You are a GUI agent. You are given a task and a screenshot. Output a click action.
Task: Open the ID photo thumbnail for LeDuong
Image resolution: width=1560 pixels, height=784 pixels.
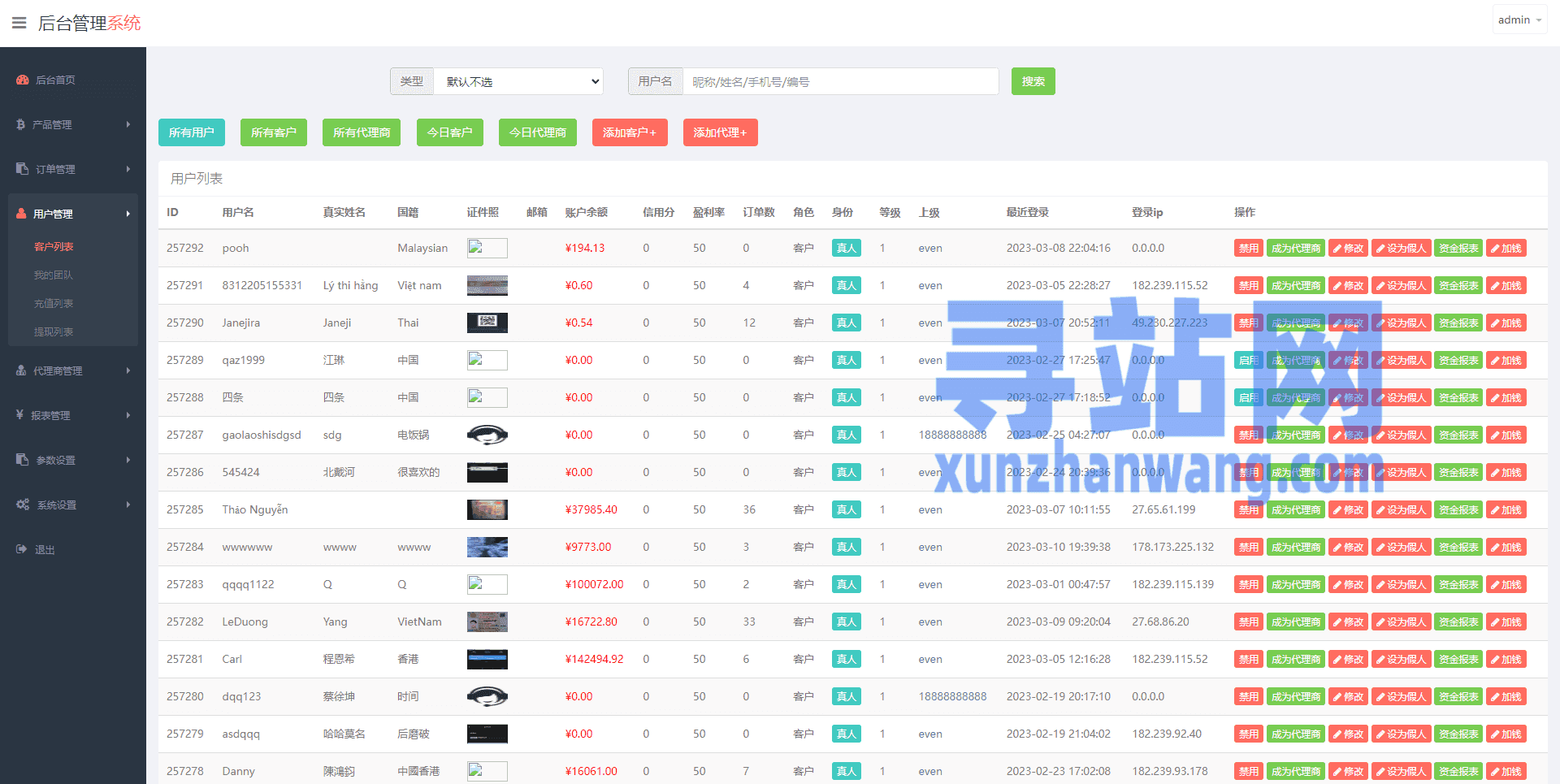point(487,622)
